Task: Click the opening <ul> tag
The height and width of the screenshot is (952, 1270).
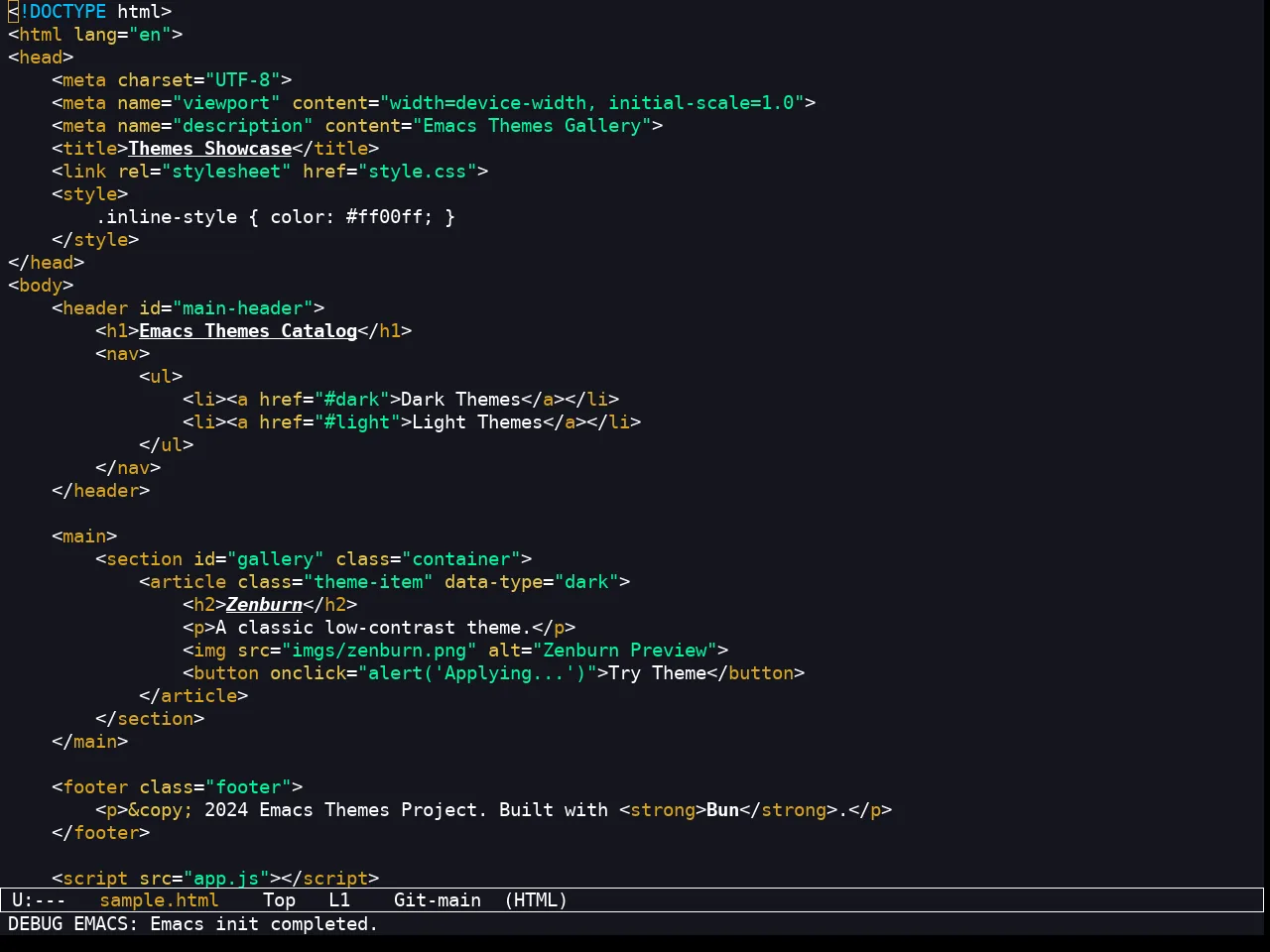Action: [x=161, y=377]
